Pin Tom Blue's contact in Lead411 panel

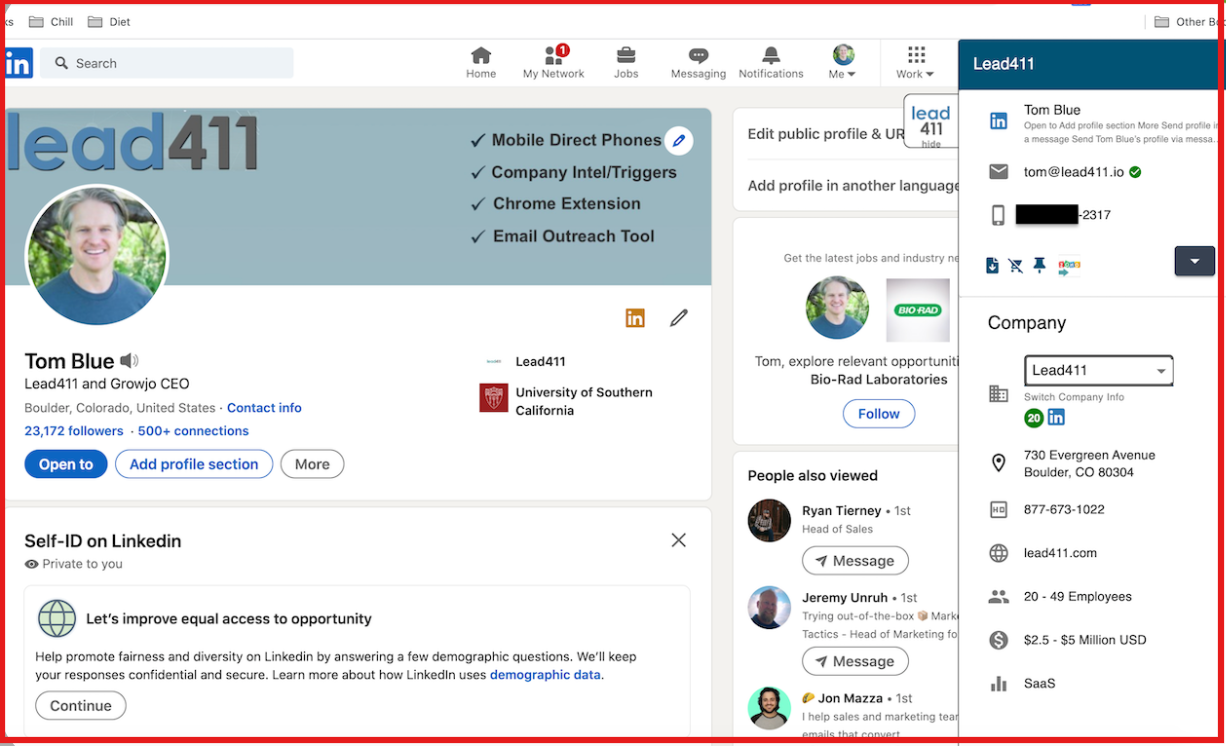1039,265
